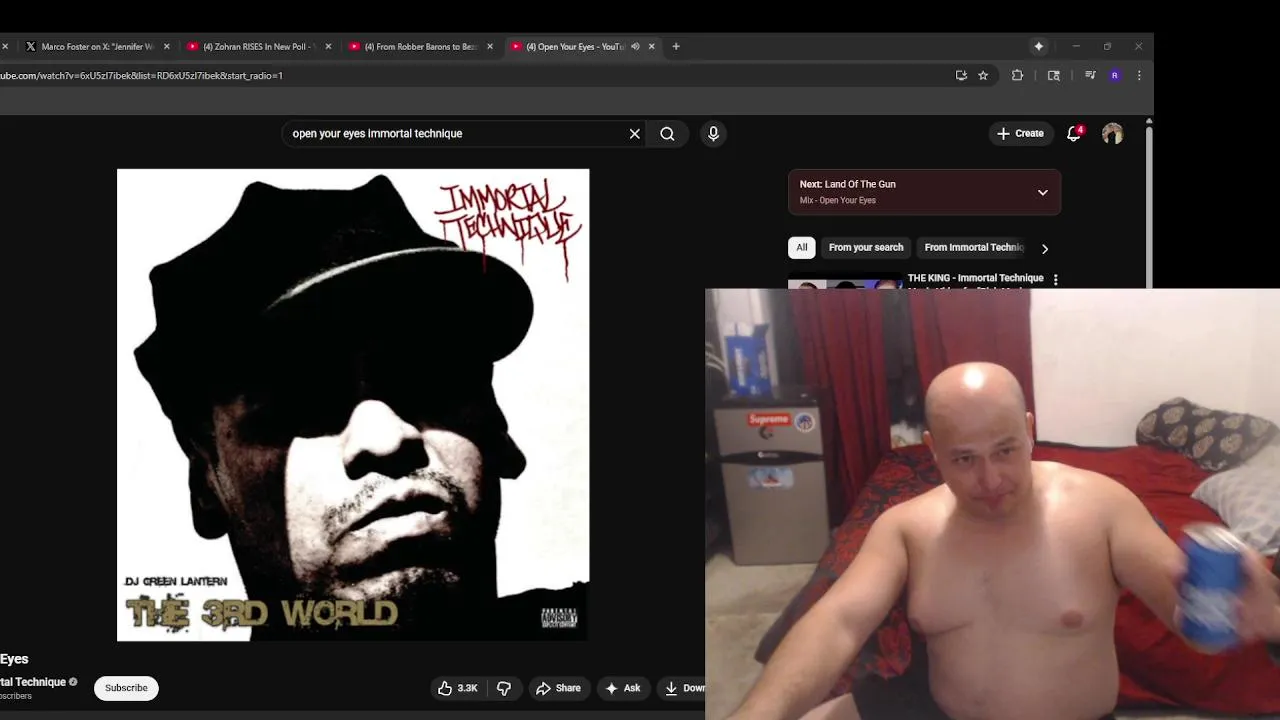Screen dimensions: 1280x720
Task: Close the Zohran RISES In New Poll tab
Action: click(328, 46)
